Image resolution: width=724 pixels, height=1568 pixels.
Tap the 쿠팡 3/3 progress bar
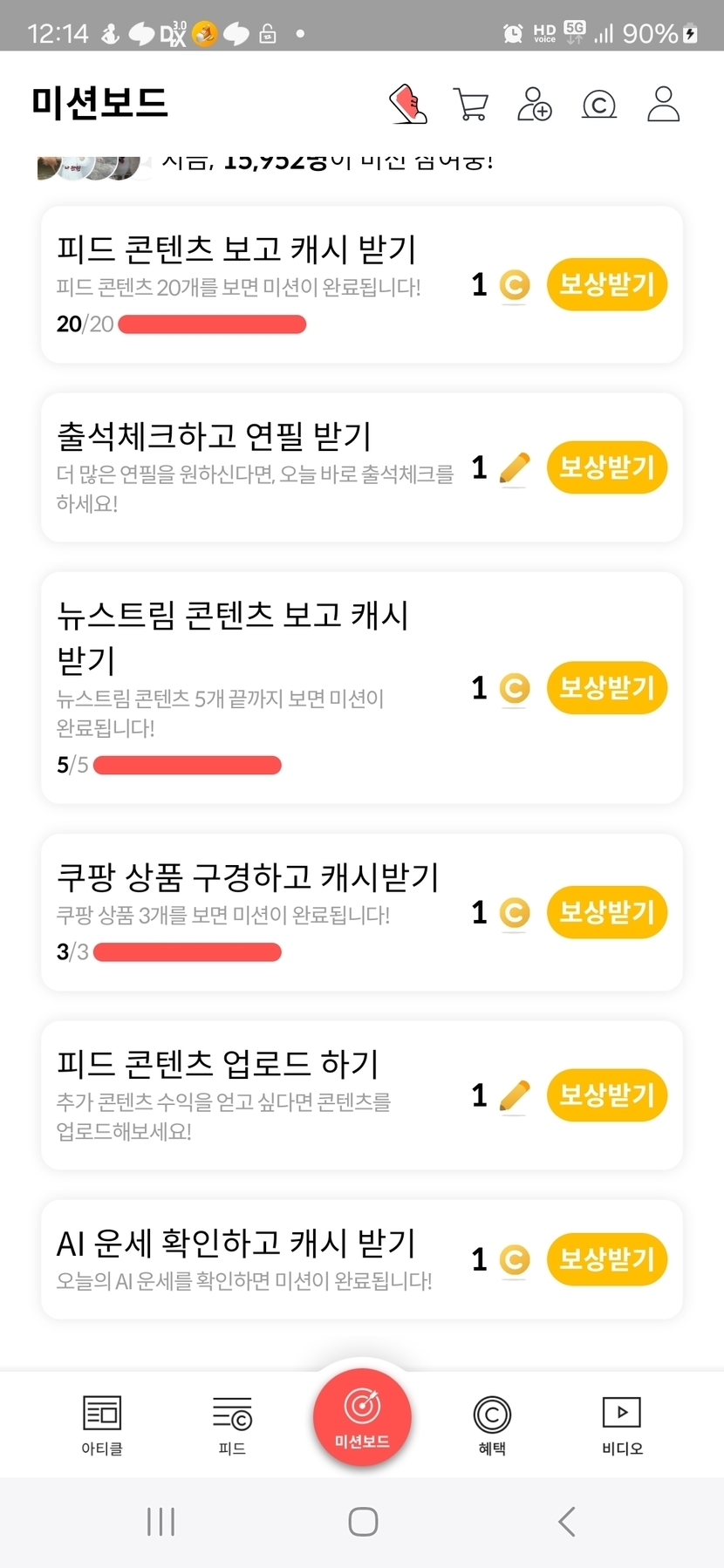point(187,952)
